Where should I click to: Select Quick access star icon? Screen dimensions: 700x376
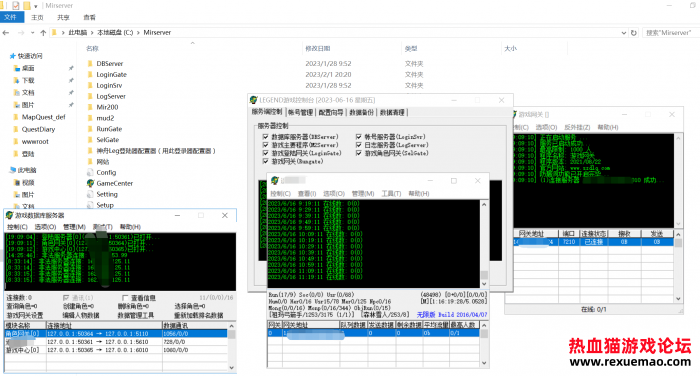[x=12, y=56]
